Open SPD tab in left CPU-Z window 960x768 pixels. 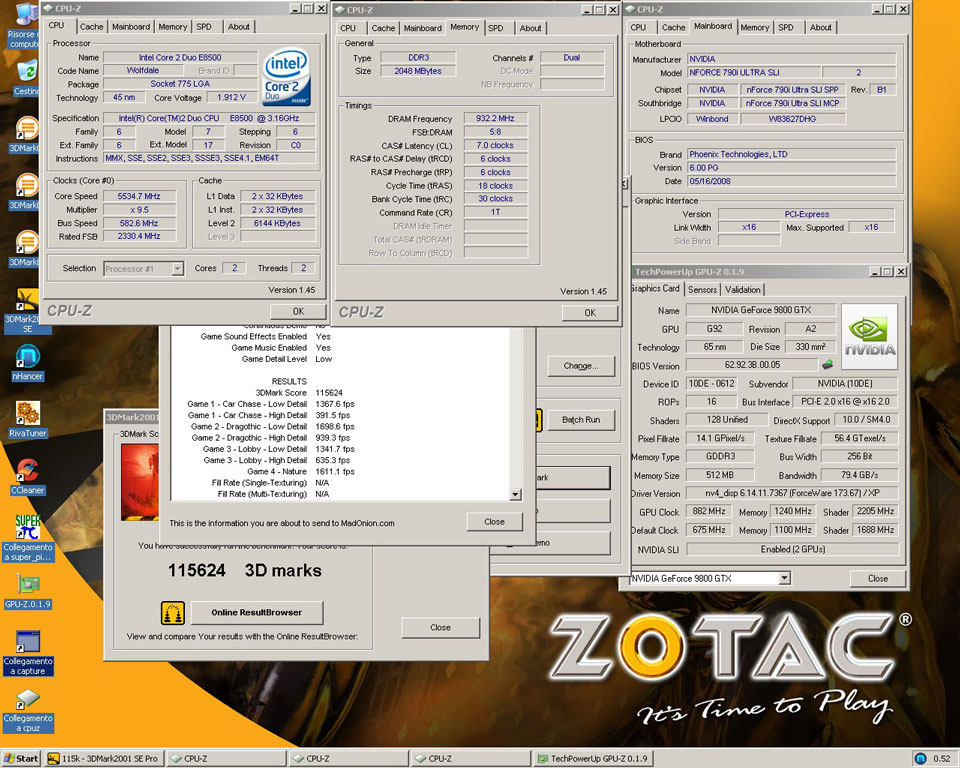coord(204,27)
